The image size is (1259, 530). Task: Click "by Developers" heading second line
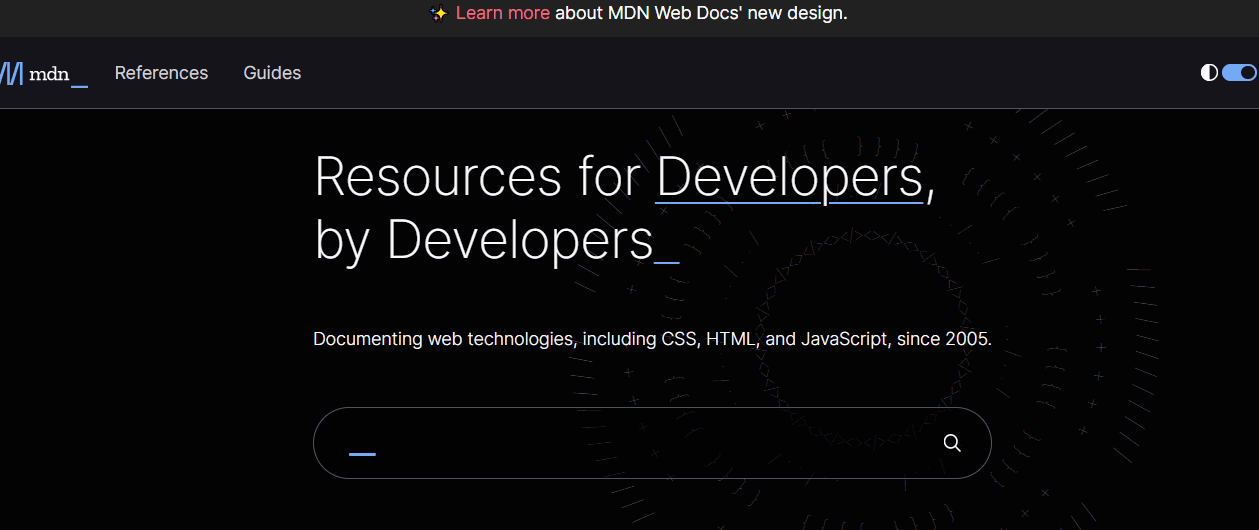pos(483,240)
